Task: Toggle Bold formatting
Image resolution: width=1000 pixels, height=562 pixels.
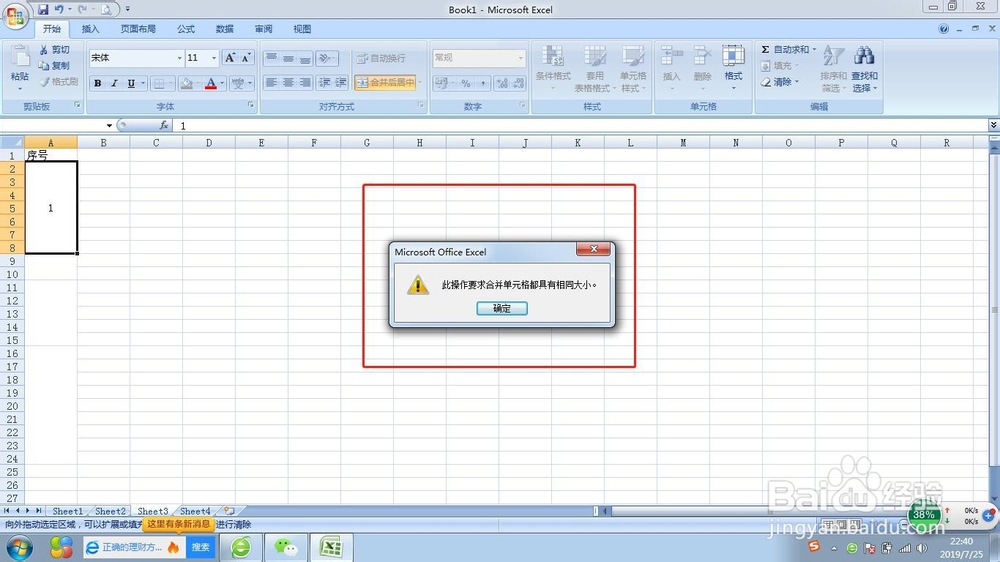Action: [x=98, y=83]
